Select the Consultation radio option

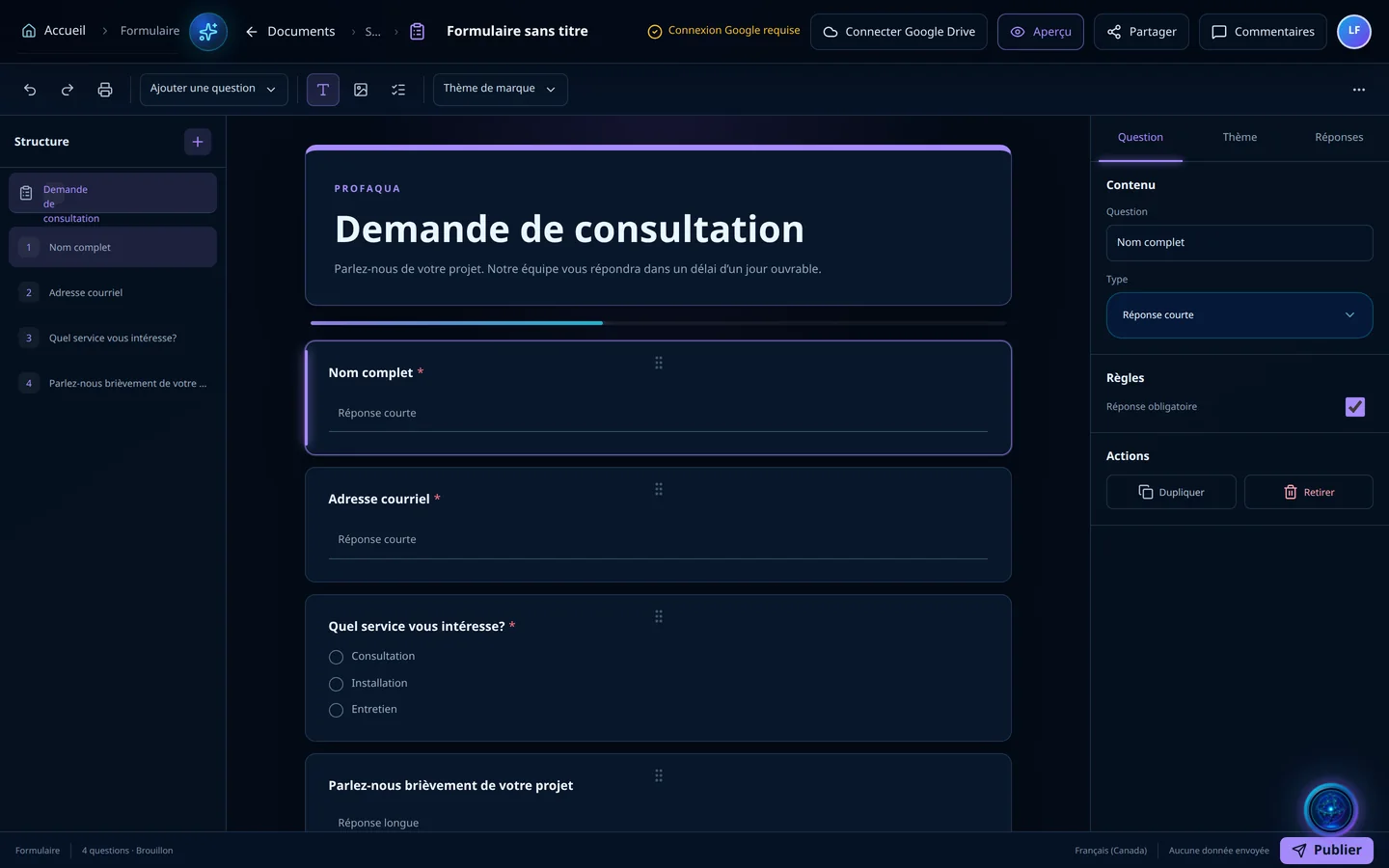(336, 657)
